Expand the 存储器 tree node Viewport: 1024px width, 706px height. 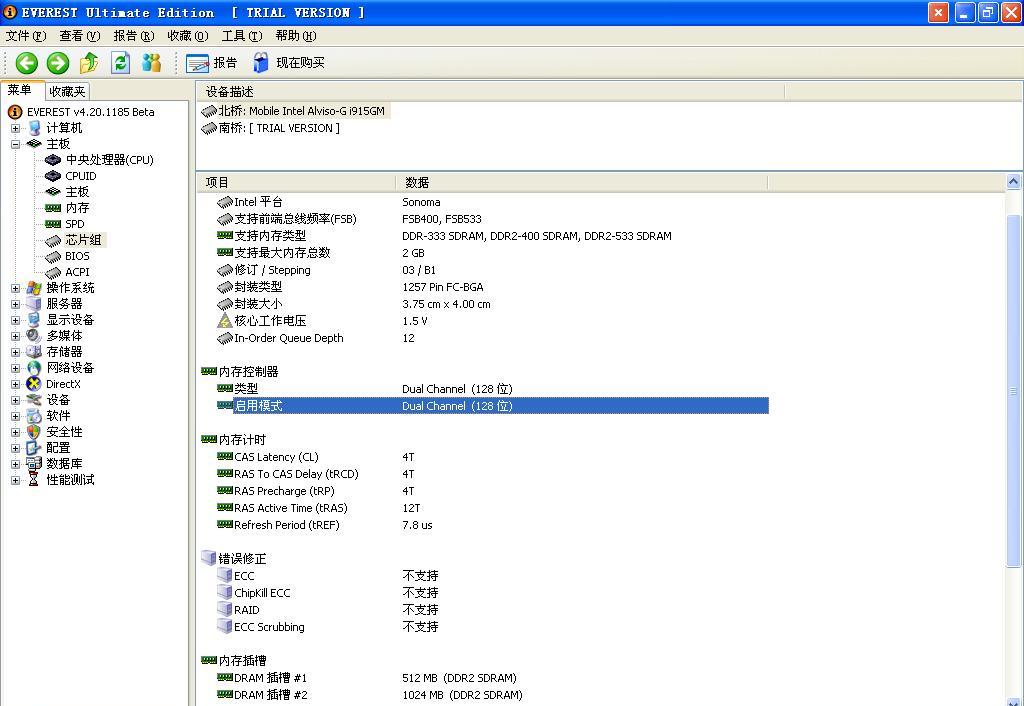(x=16, y=352)
